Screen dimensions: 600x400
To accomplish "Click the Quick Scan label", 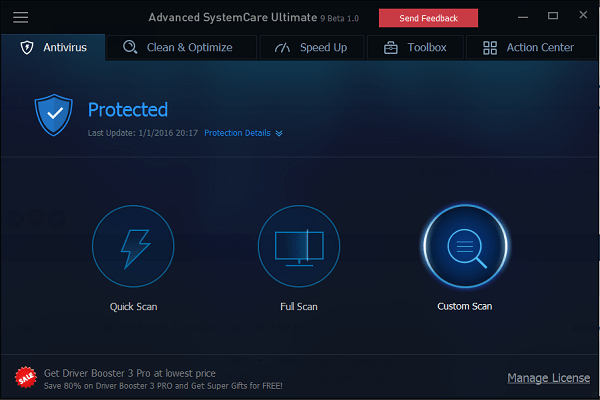I will (x=133, y=307).
